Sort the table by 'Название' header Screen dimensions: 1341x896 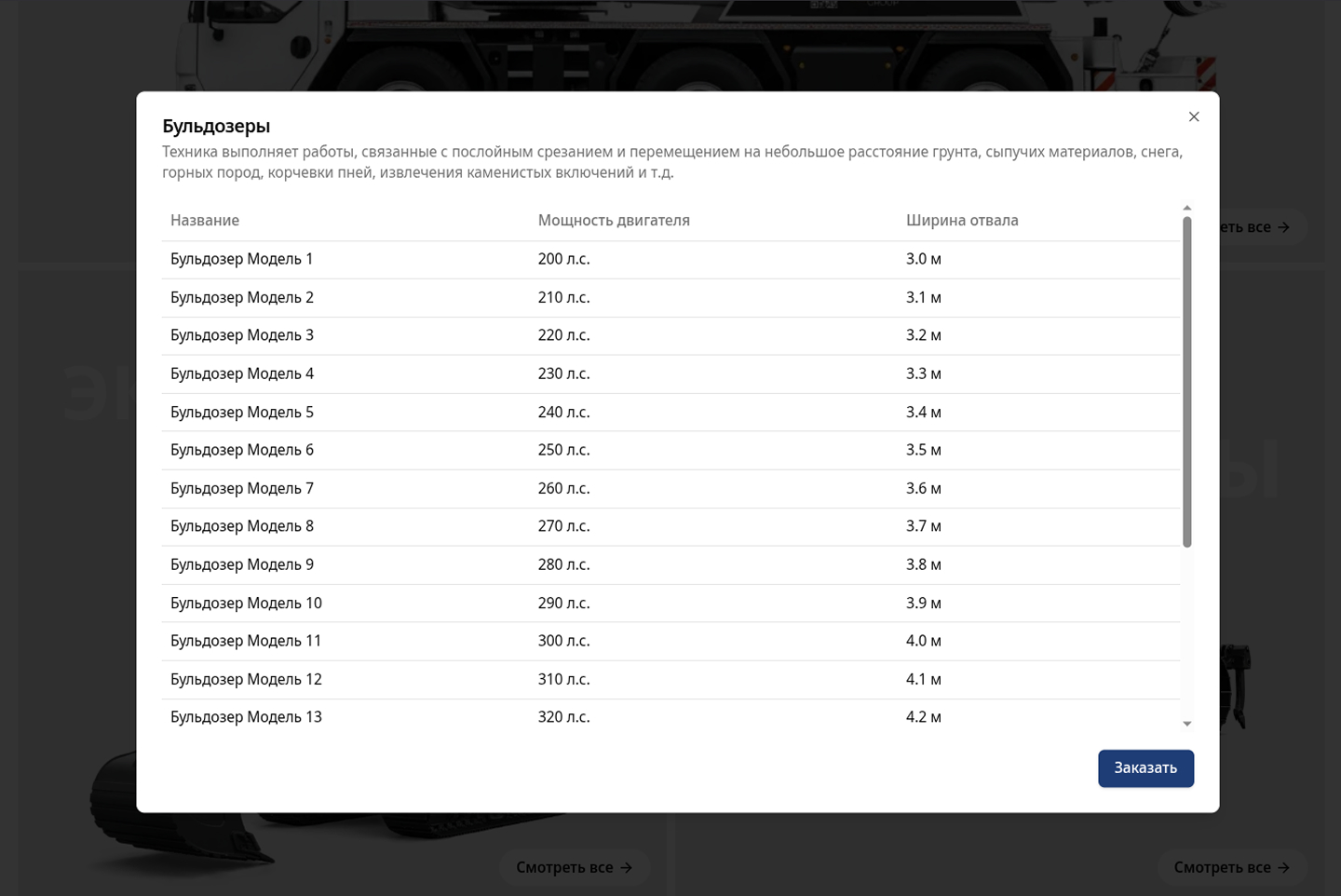(205, 220)
